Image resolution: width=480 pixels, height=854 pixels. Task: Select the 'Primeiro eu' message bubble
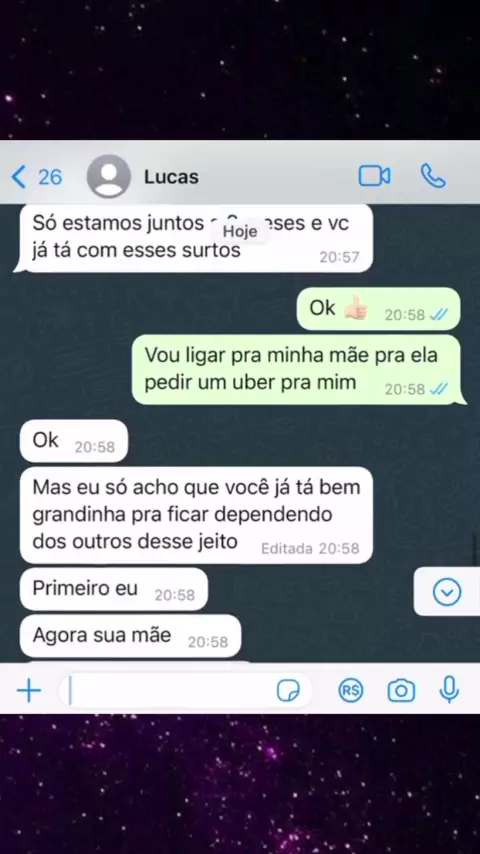(114, 589)
